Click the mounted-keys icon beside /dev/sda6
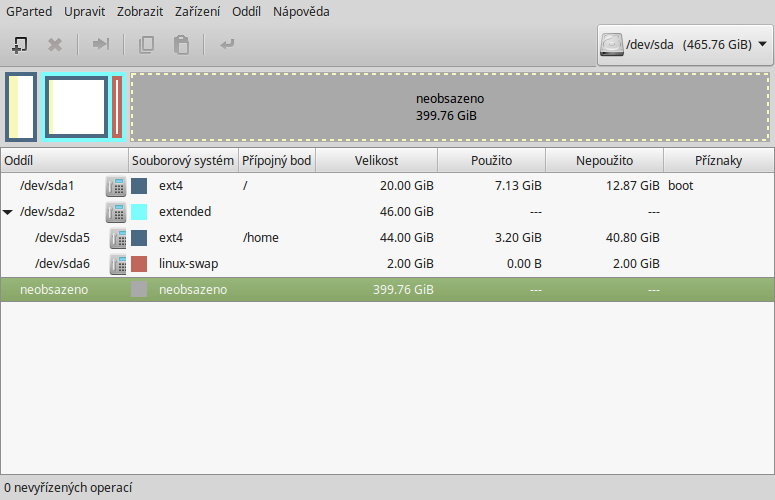This screenshot has width=775, height=500. [118, 264]
